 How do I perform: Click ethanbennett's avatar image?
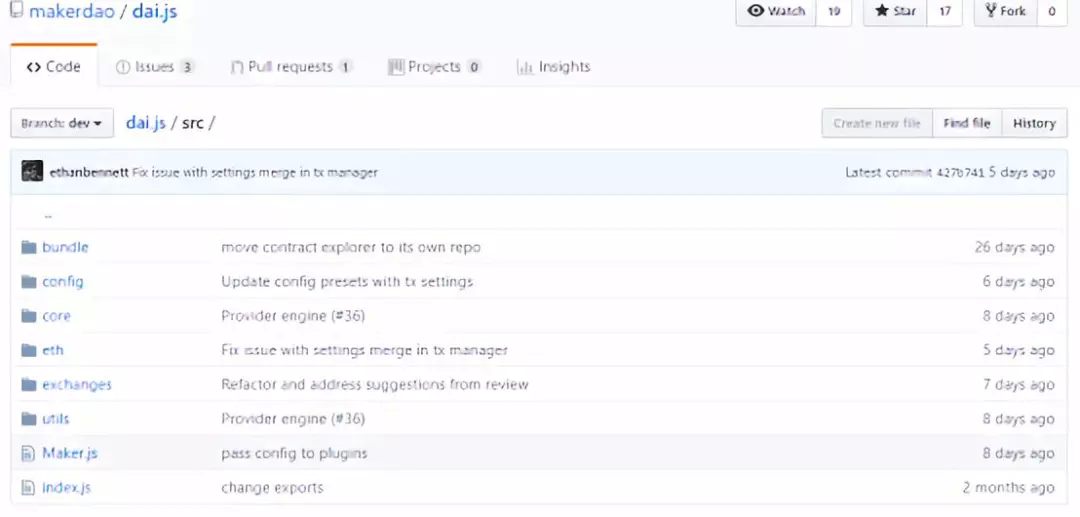32,171
